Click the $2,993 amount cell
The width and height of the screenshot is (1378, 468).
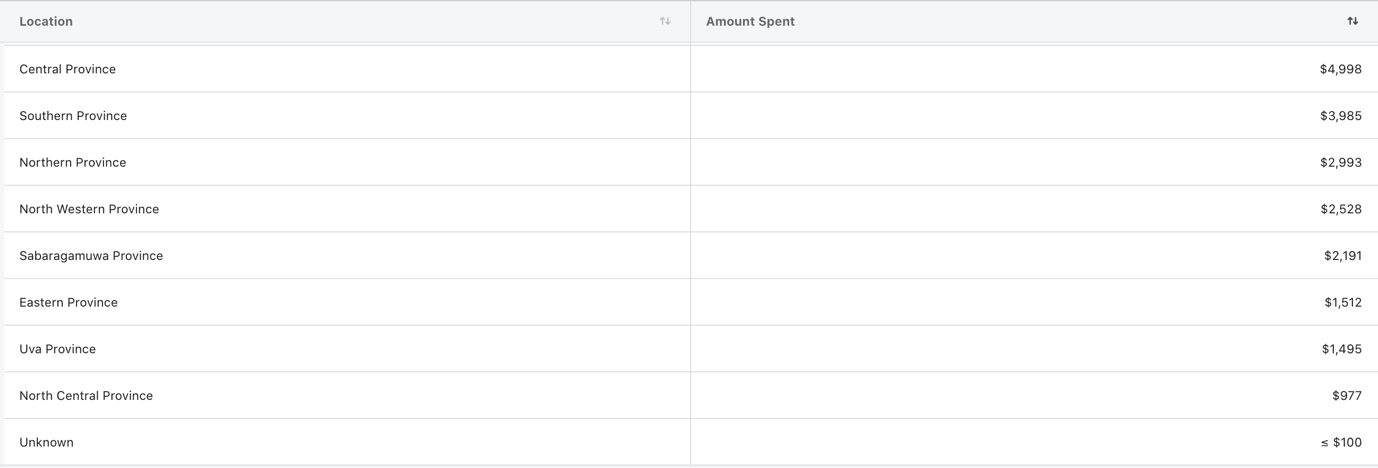coord(1034,162)
